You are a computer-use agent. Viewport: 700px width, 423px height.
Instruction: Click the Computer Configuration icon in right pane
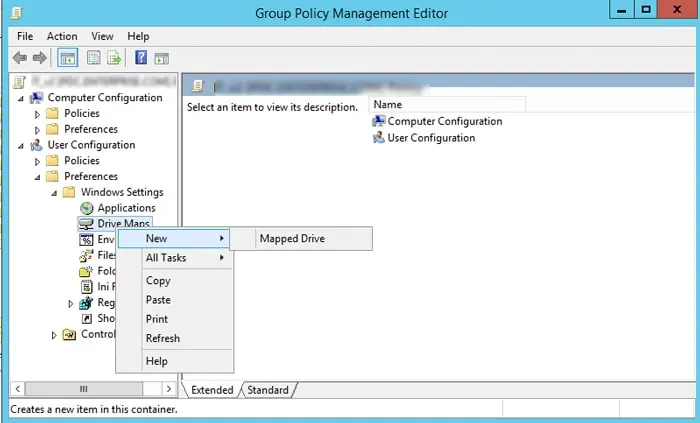(x=378, y=121)
